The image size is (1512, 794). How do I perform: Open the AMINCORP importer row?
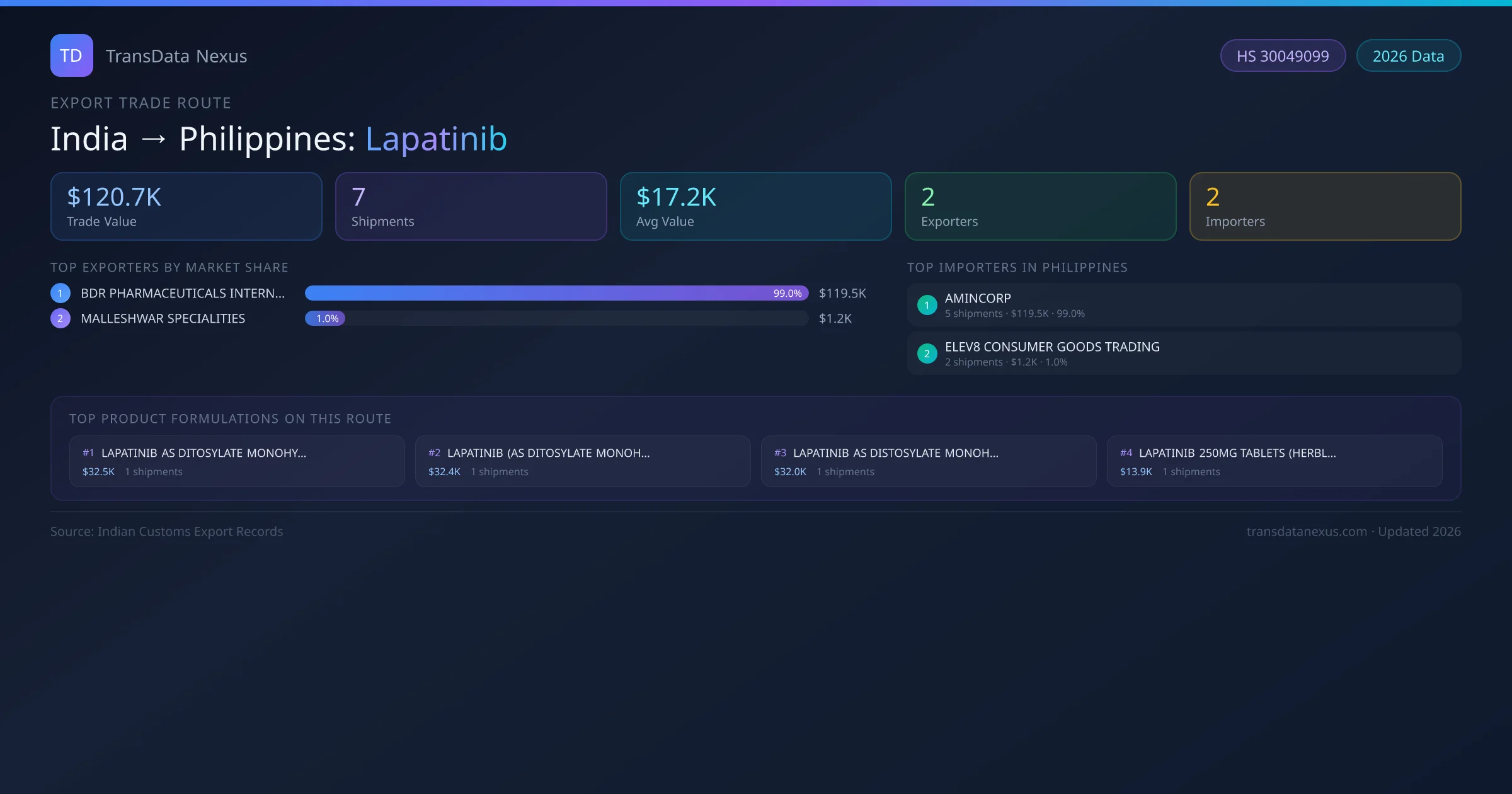[1184, 305]
